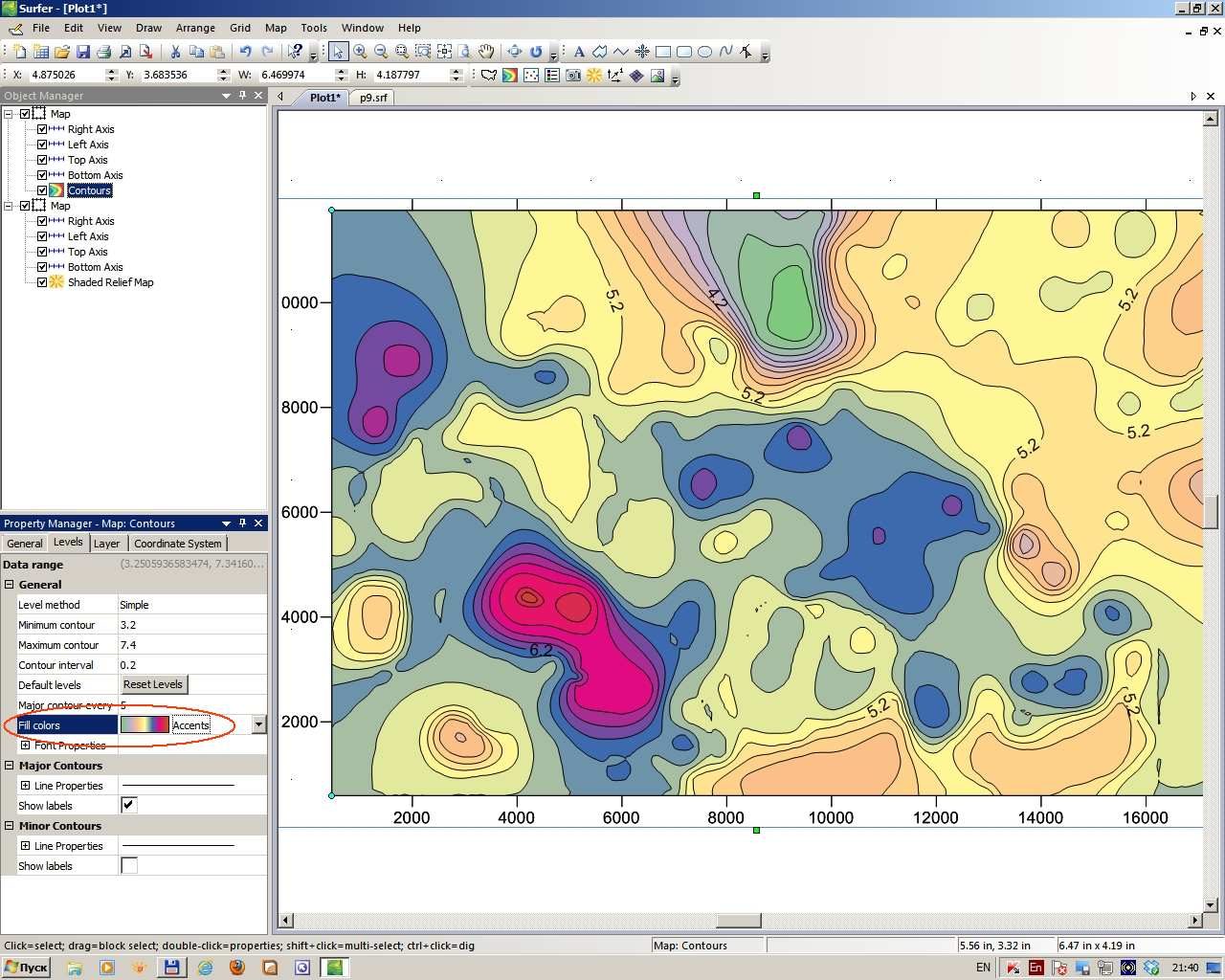This screenshot has width=1225, height=980.
Task: Click the Accents fill color swatch
Action: tap(145, 724)
